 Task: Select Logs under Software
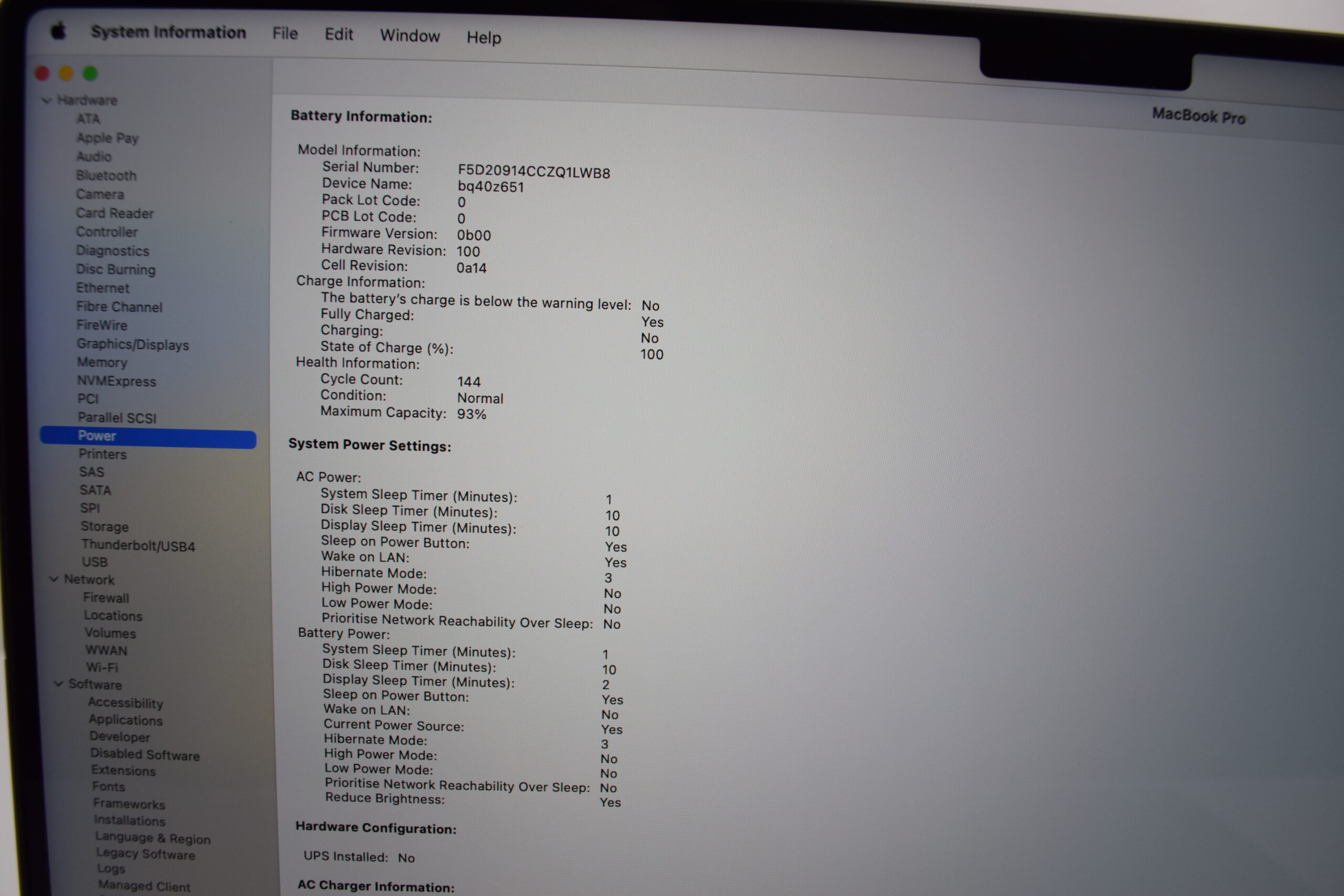(111, 869)
